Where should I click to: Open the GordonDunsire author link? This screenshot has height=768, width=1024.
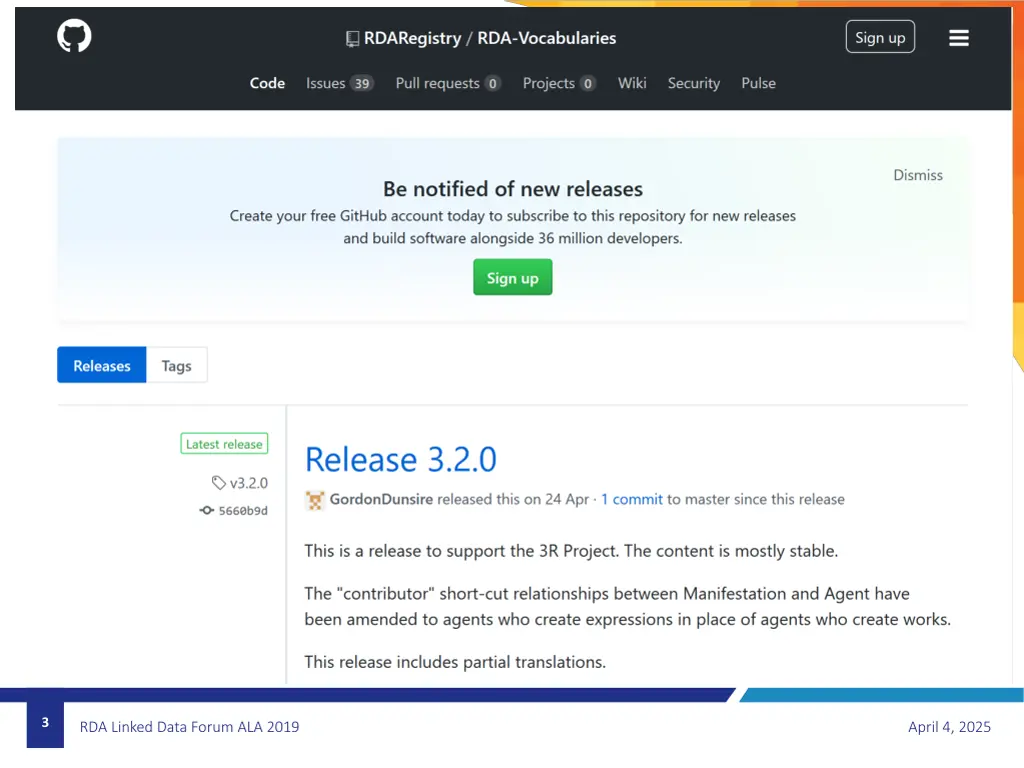click(x=381, y=500)
